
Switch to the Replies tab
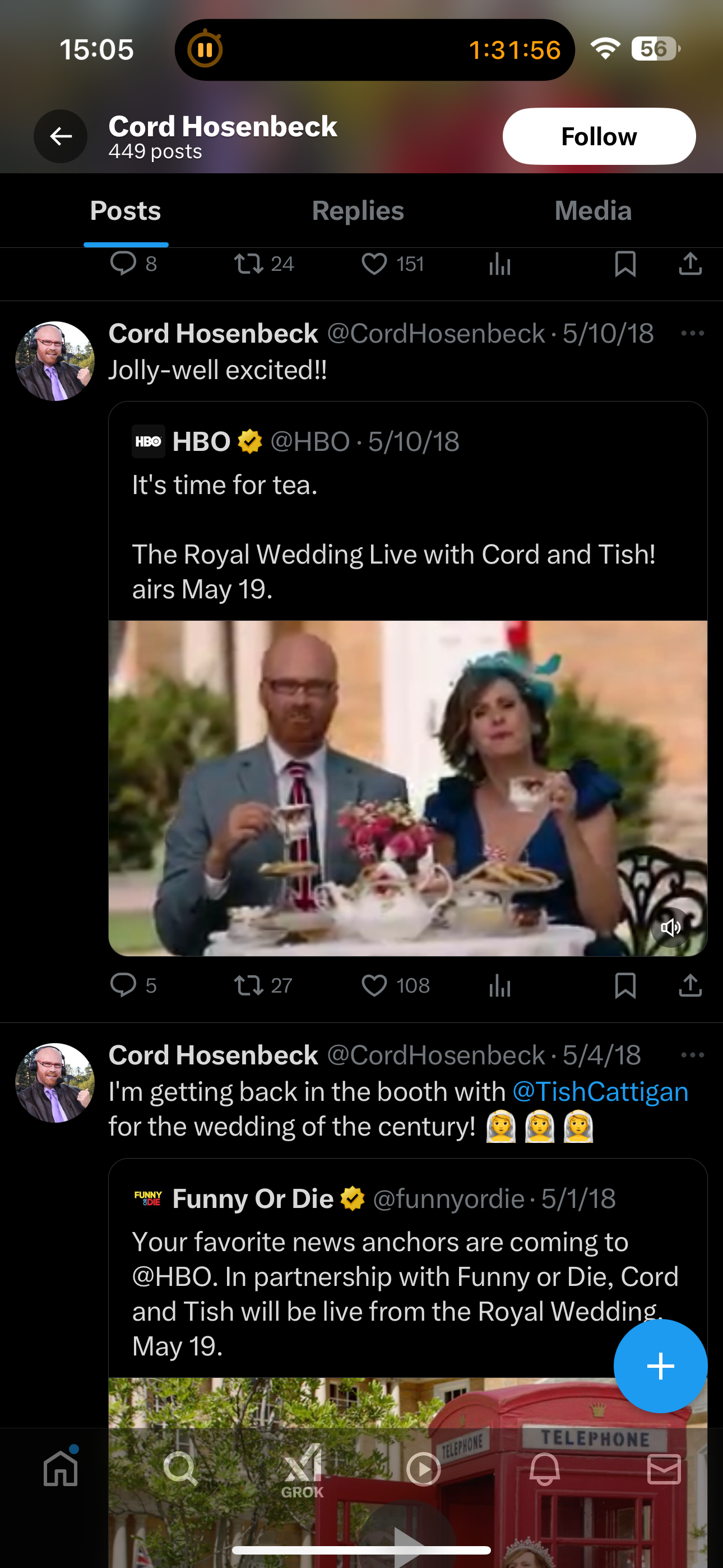tap(358, 211)
